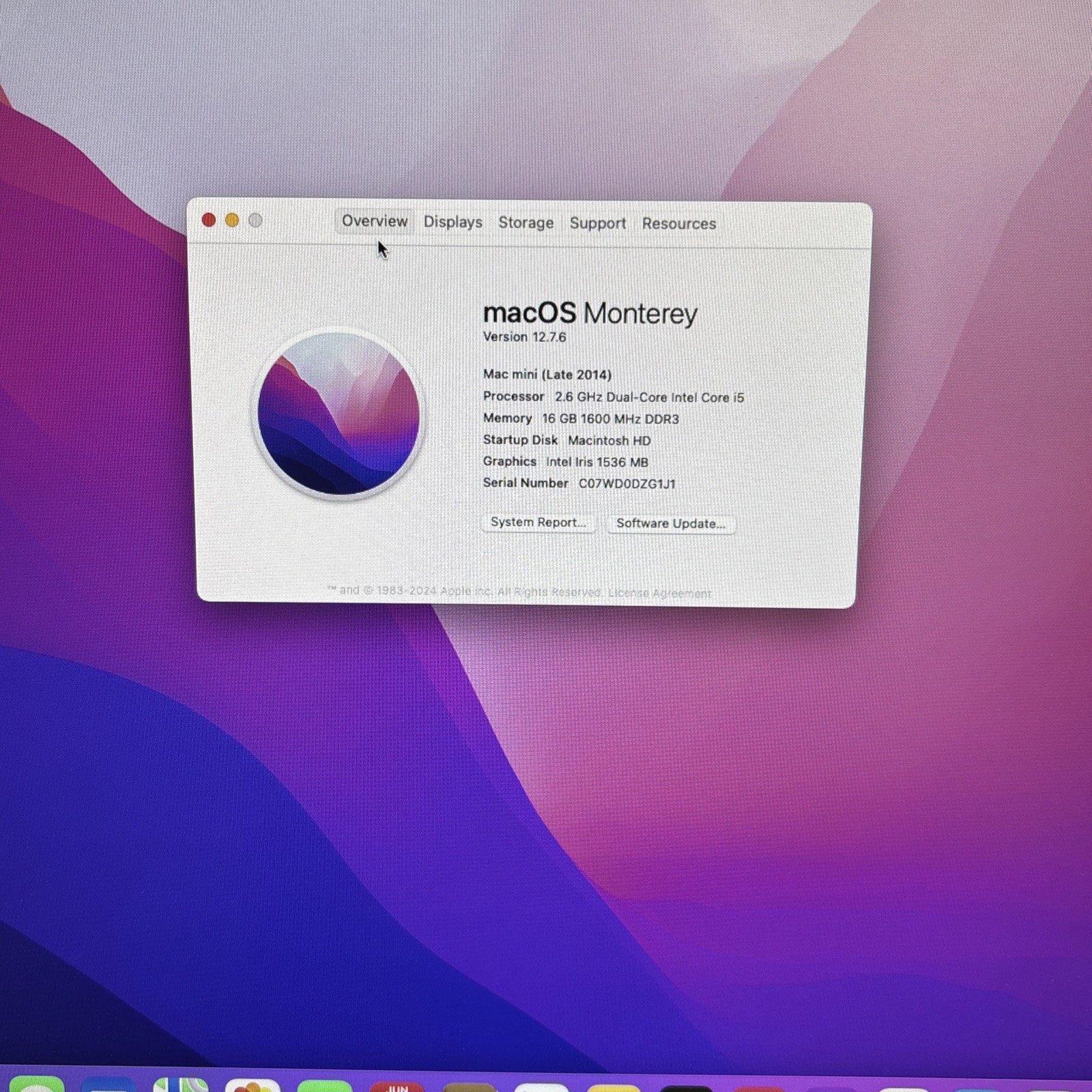Image resolution: width=1092 pixels, height=1092 pixels.
Task: Select the Mac mini (Late 2014) text
Action: point(547,375)
